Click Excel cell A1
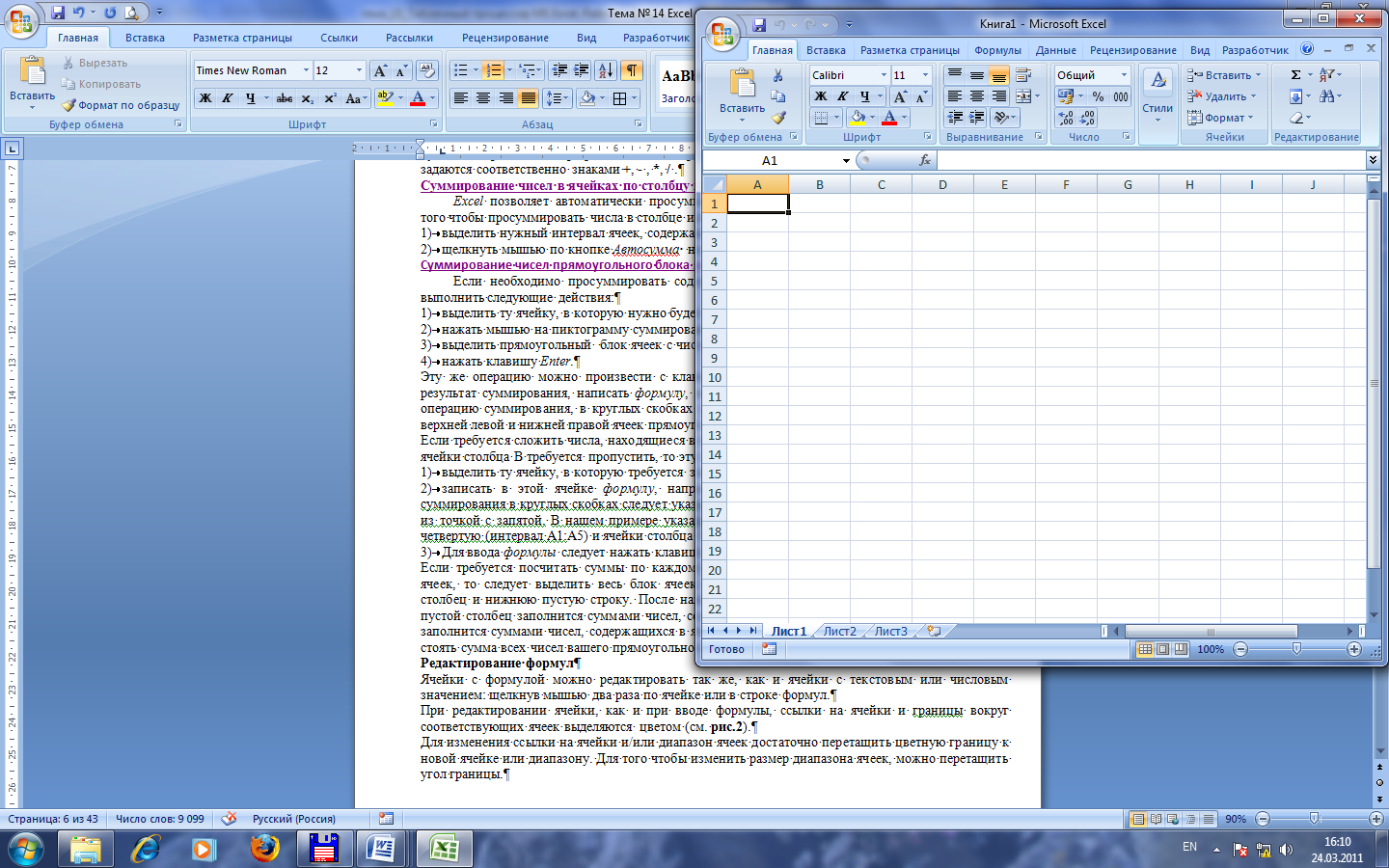Screen dimensions: 1389x868 (757, 203)
